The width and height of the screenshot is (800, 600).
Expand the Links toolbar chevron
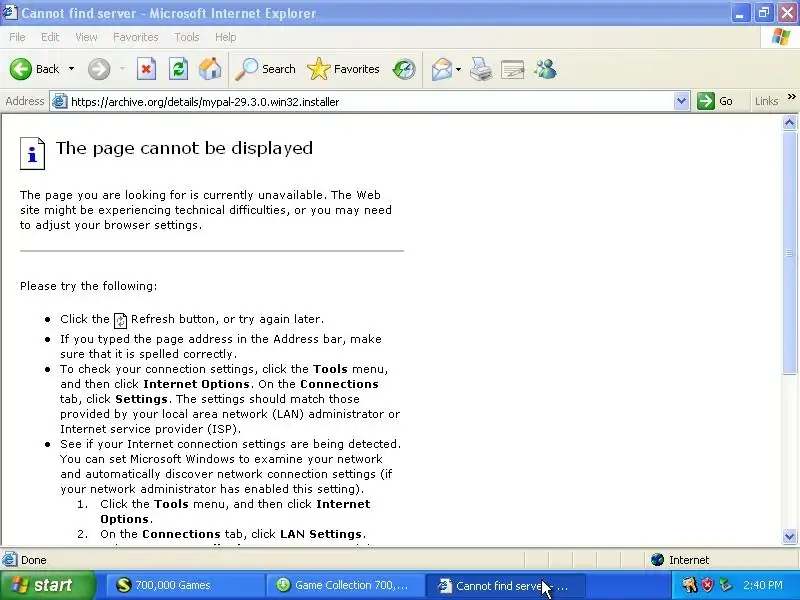pyautogui.click(x=791, y=97)
